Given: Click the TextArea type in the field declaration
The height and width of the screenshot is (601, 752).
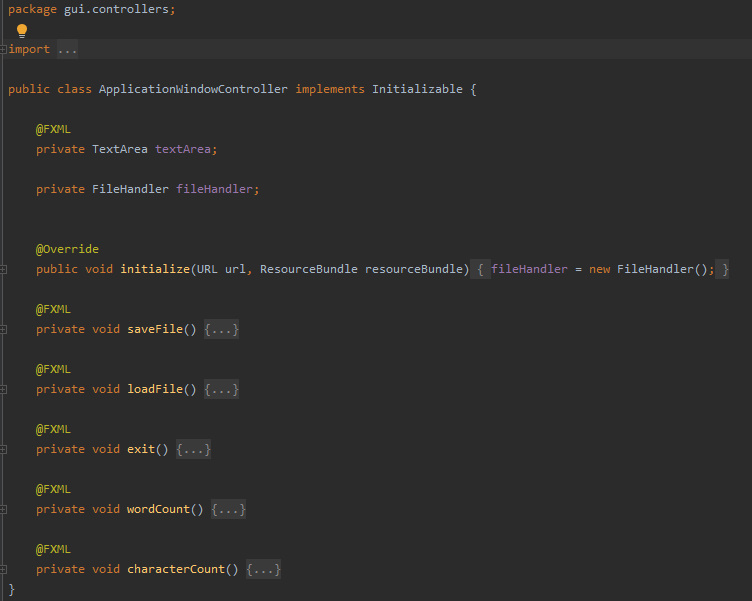Looking at the screenshot, I should 119,149.
